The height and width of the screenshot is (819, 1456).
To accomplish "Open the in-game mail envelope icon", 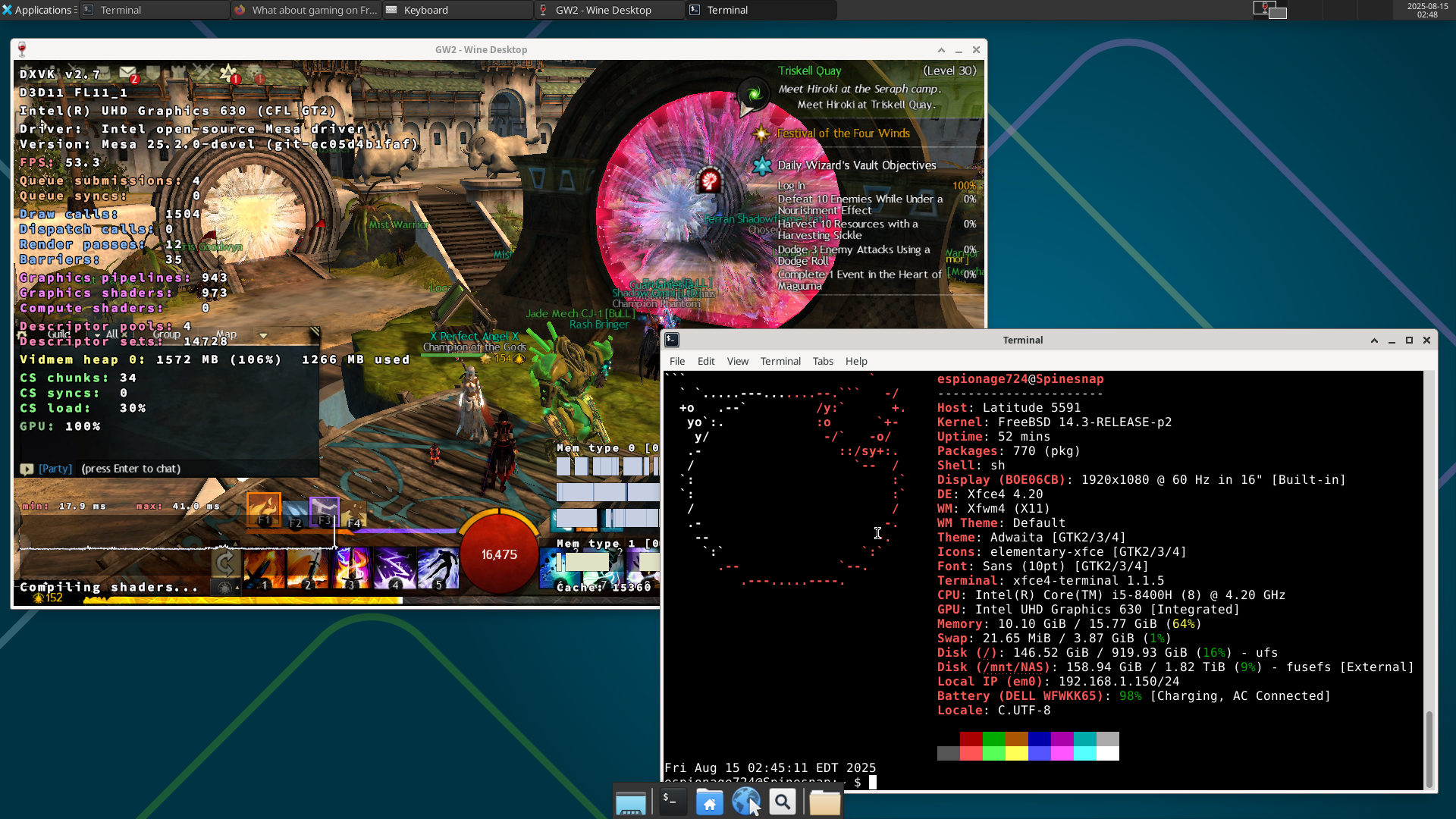I will 127,74.
